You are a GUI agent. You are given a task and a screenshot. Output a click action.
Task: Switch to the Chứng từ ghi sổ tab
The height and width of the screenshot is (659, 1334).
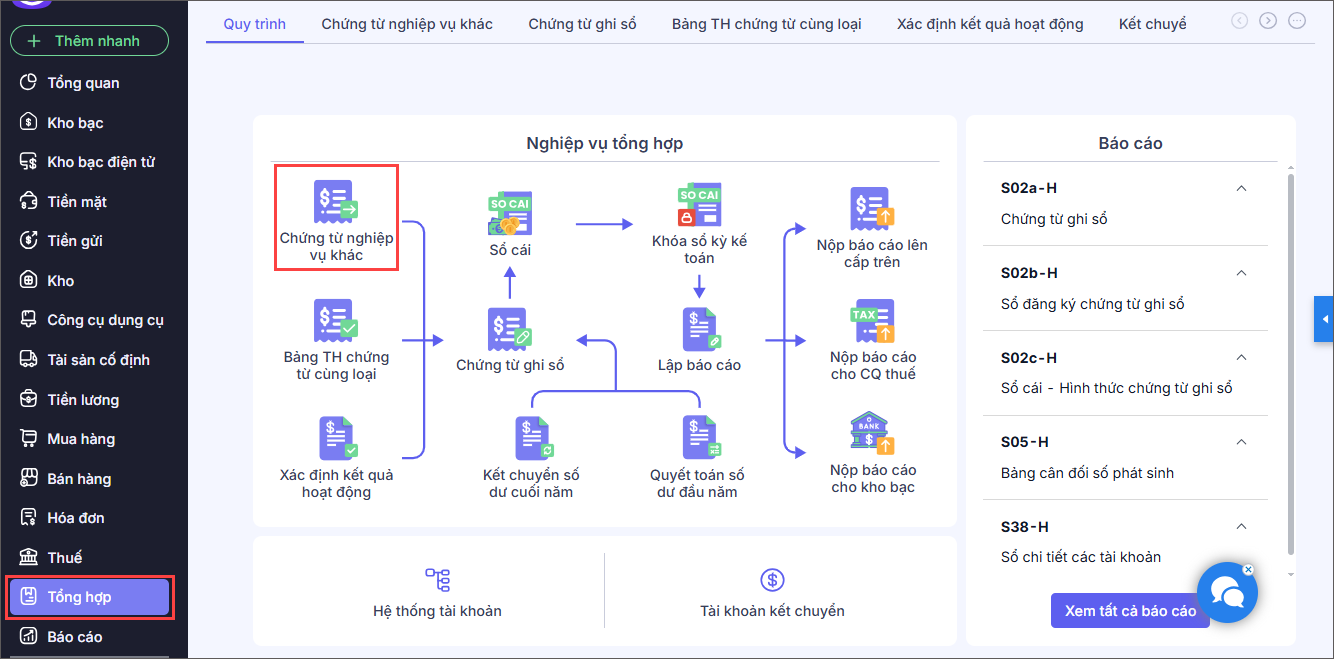click(x=582, y=24)
